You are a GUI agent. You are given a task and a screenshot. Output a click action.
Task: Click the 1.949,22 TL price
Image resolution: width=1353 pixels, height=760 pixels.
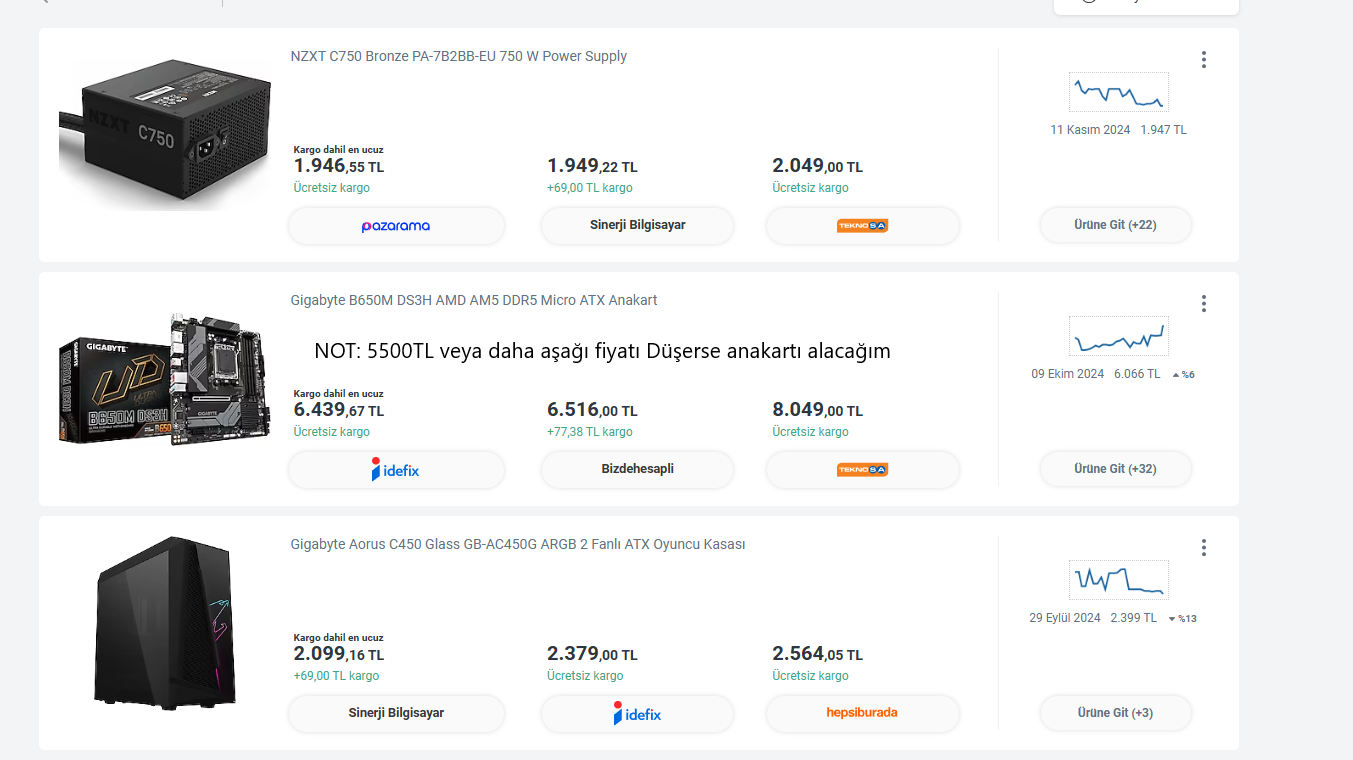pos(592,167)
